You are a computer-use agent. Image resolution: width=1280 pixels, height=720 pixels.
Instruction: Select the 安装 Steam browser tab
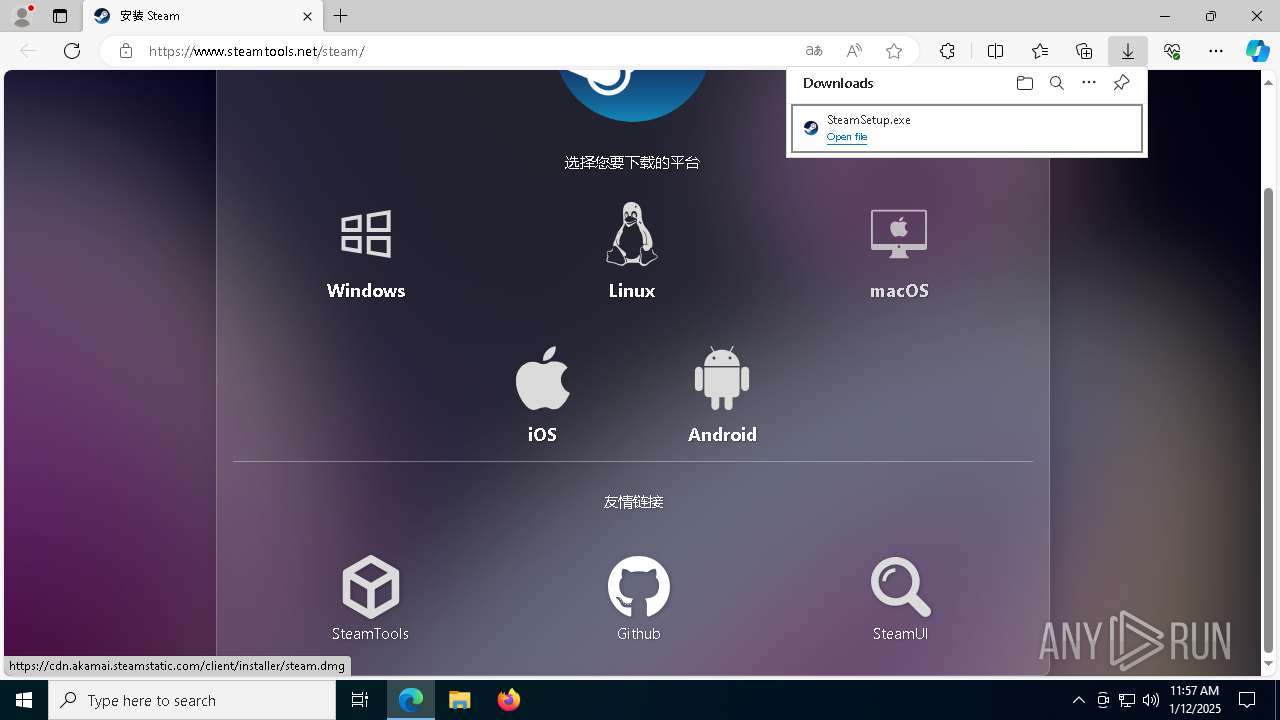[203, 16]
